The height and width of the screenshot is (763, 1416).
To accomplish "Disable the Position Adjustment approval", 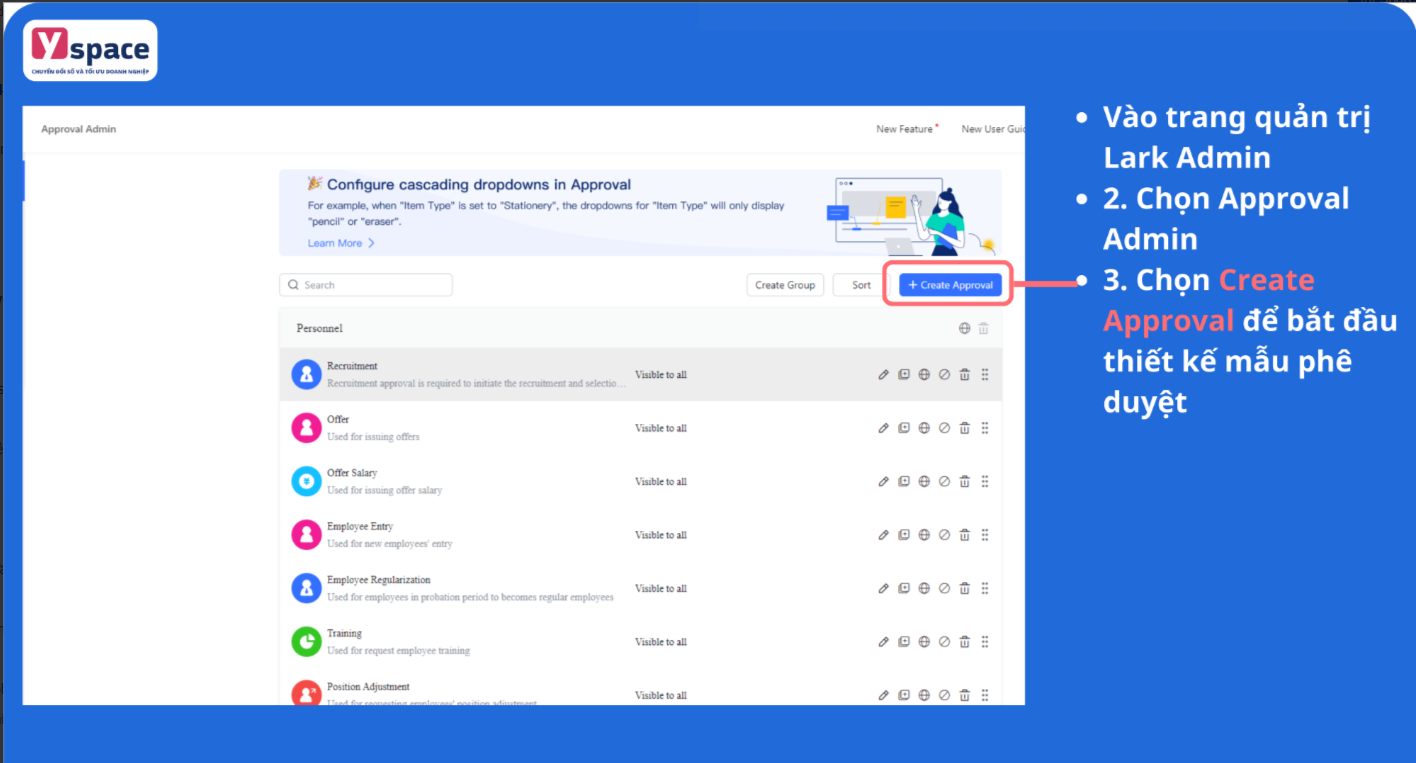I will point(944,695).
